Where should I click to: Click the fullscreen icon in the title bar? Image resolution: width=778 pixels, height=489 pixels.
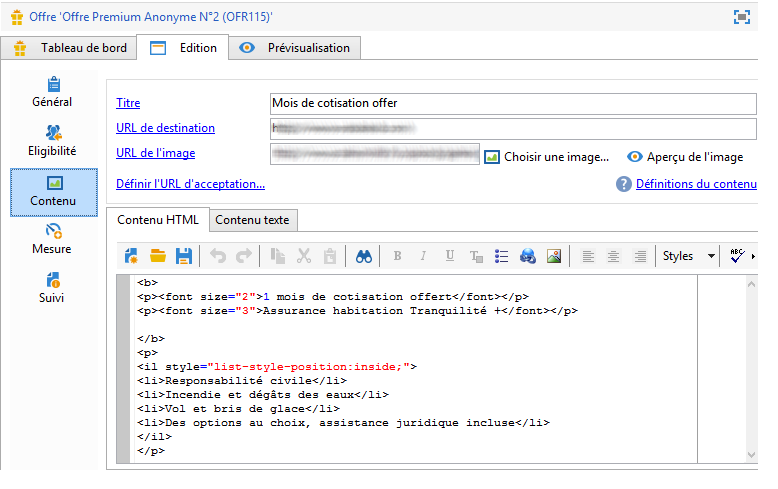click(x=742, y=17)
